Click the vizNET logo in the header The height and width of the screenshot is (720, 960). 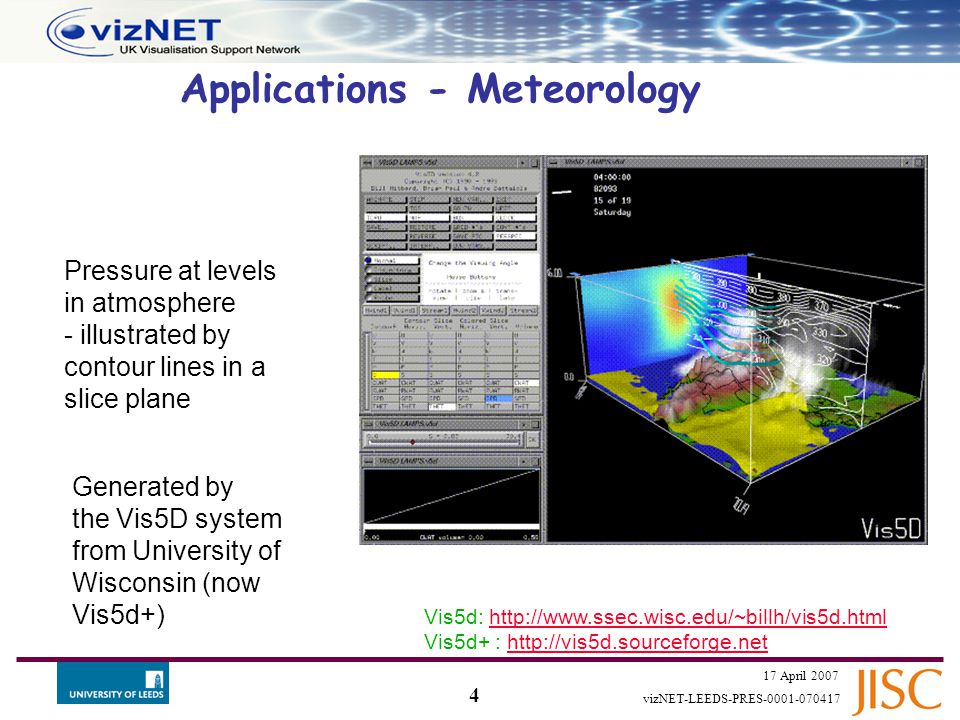pos(173,33)
